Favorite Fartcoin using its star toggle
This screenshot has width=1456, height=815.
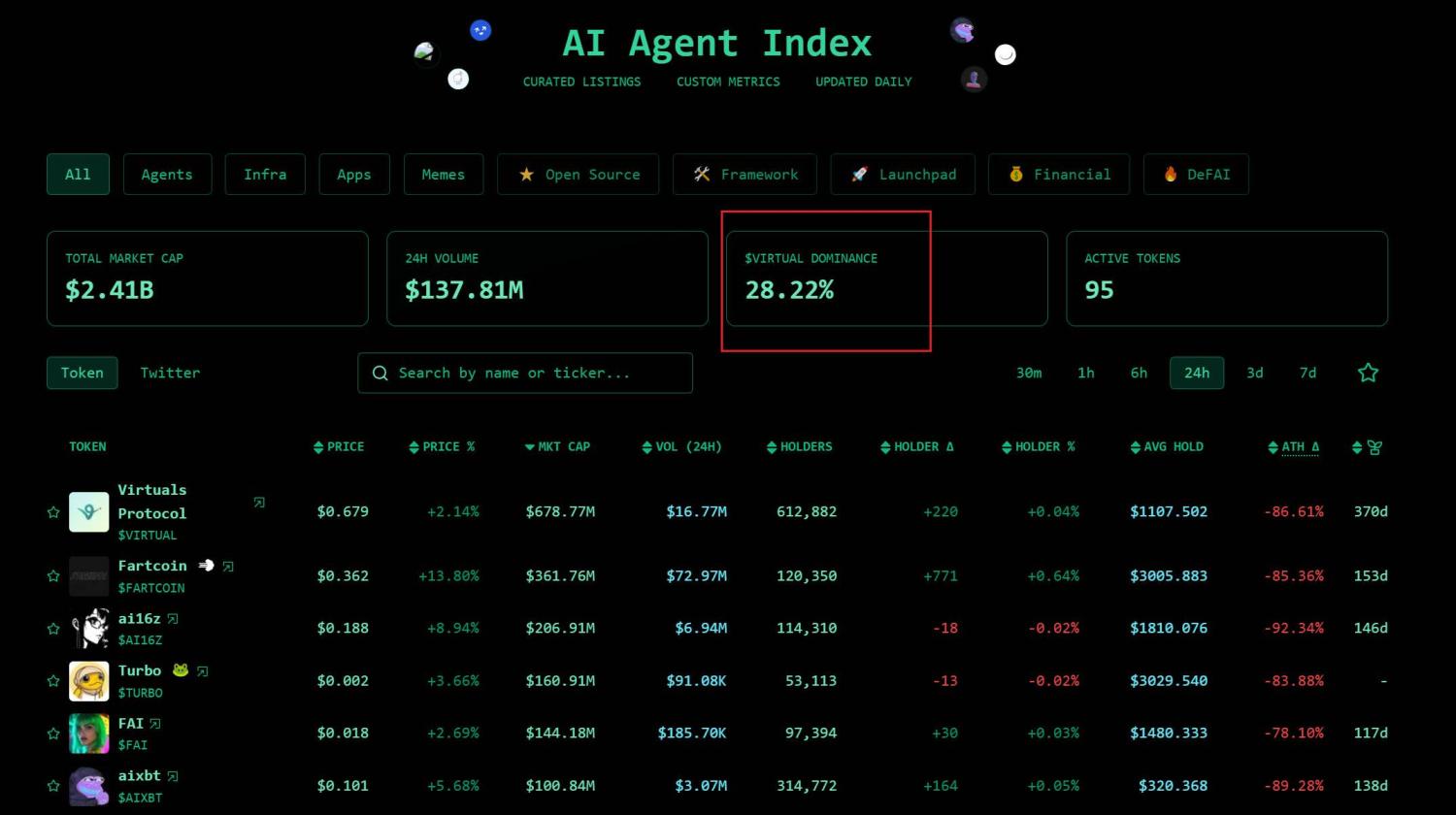click(53, 575)
